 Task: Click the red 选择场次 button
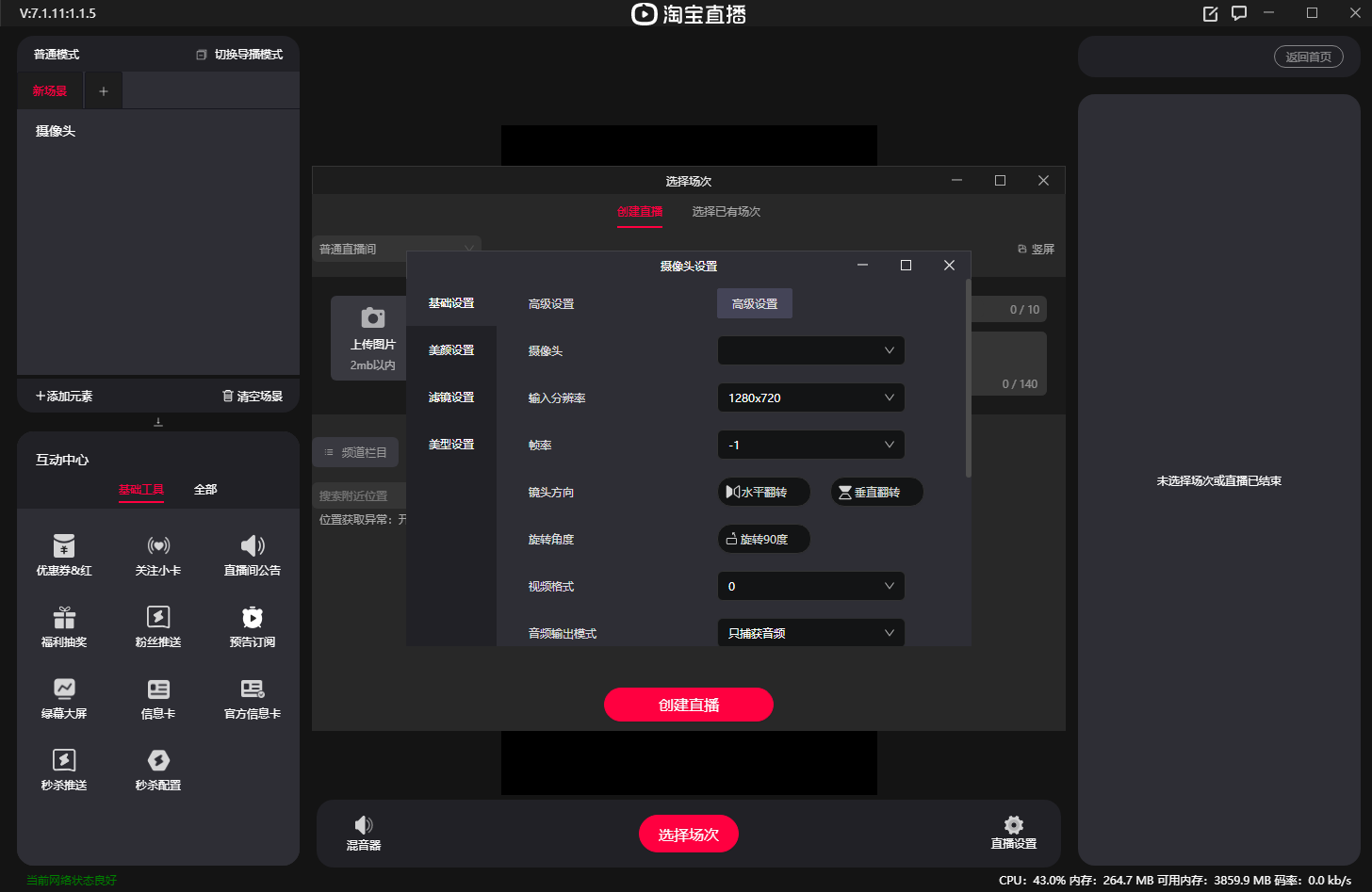click(689, 835)
